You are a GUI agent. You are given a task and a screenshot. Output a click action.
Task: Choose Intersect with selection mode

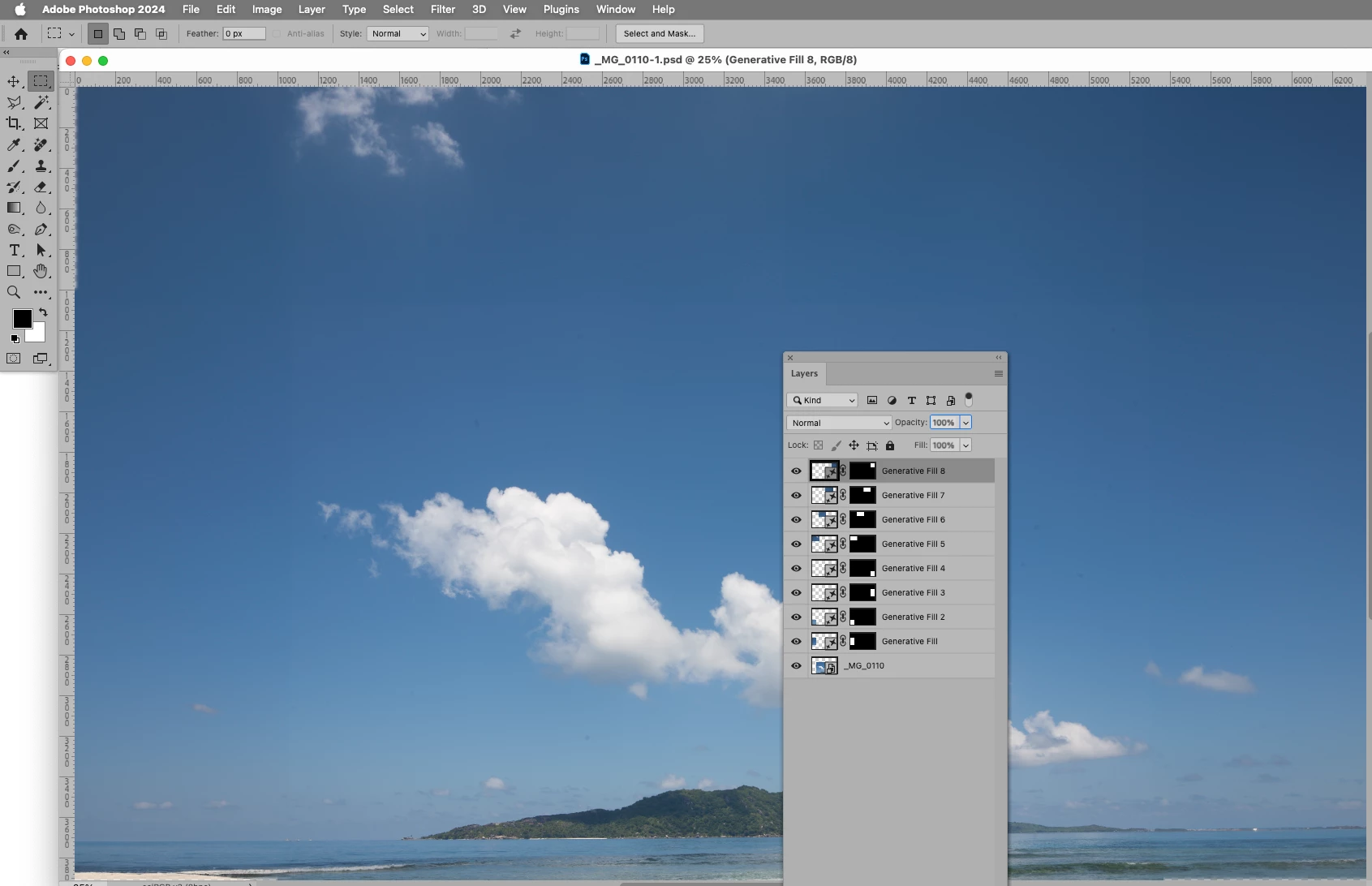pyautogui.click(x=161, y=33)
